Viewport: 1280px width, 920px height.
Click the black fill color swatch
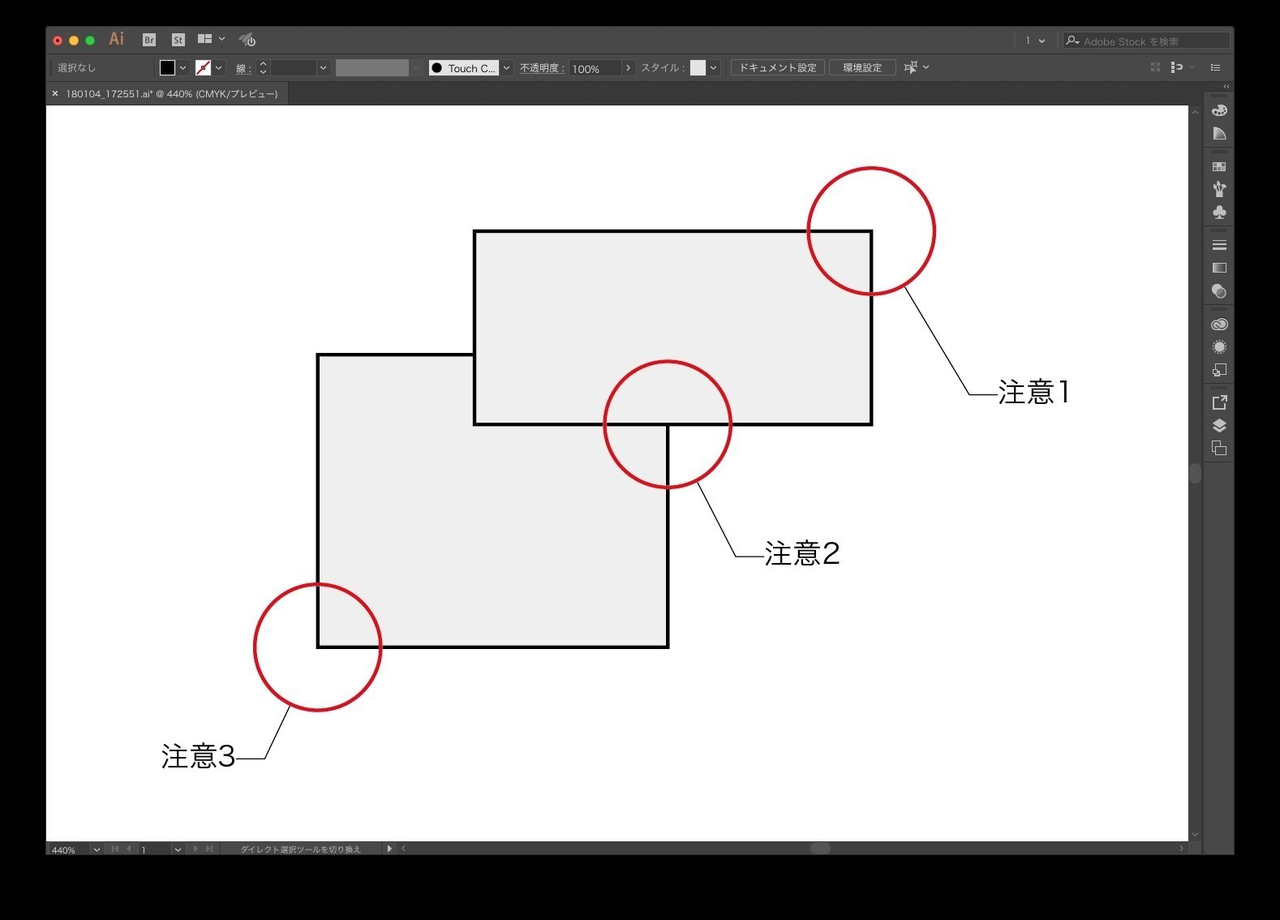pos(167,68)
